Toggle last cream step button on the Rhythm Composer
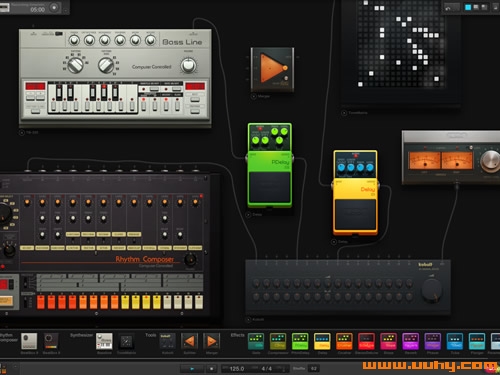 click(199, 302)
